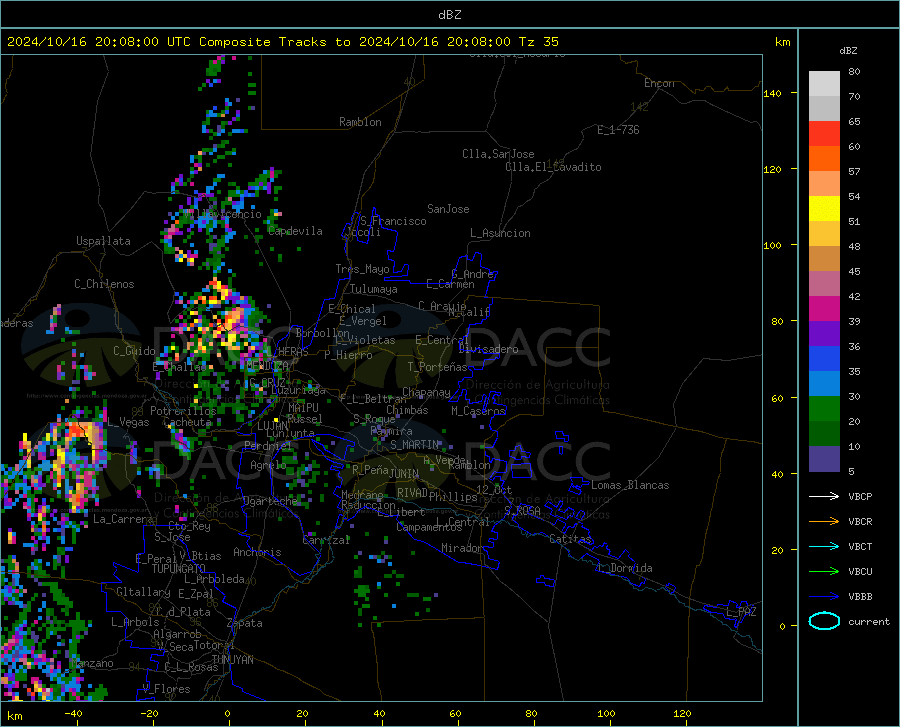Click the L_PAZ map label

click(x=741, y=612)
